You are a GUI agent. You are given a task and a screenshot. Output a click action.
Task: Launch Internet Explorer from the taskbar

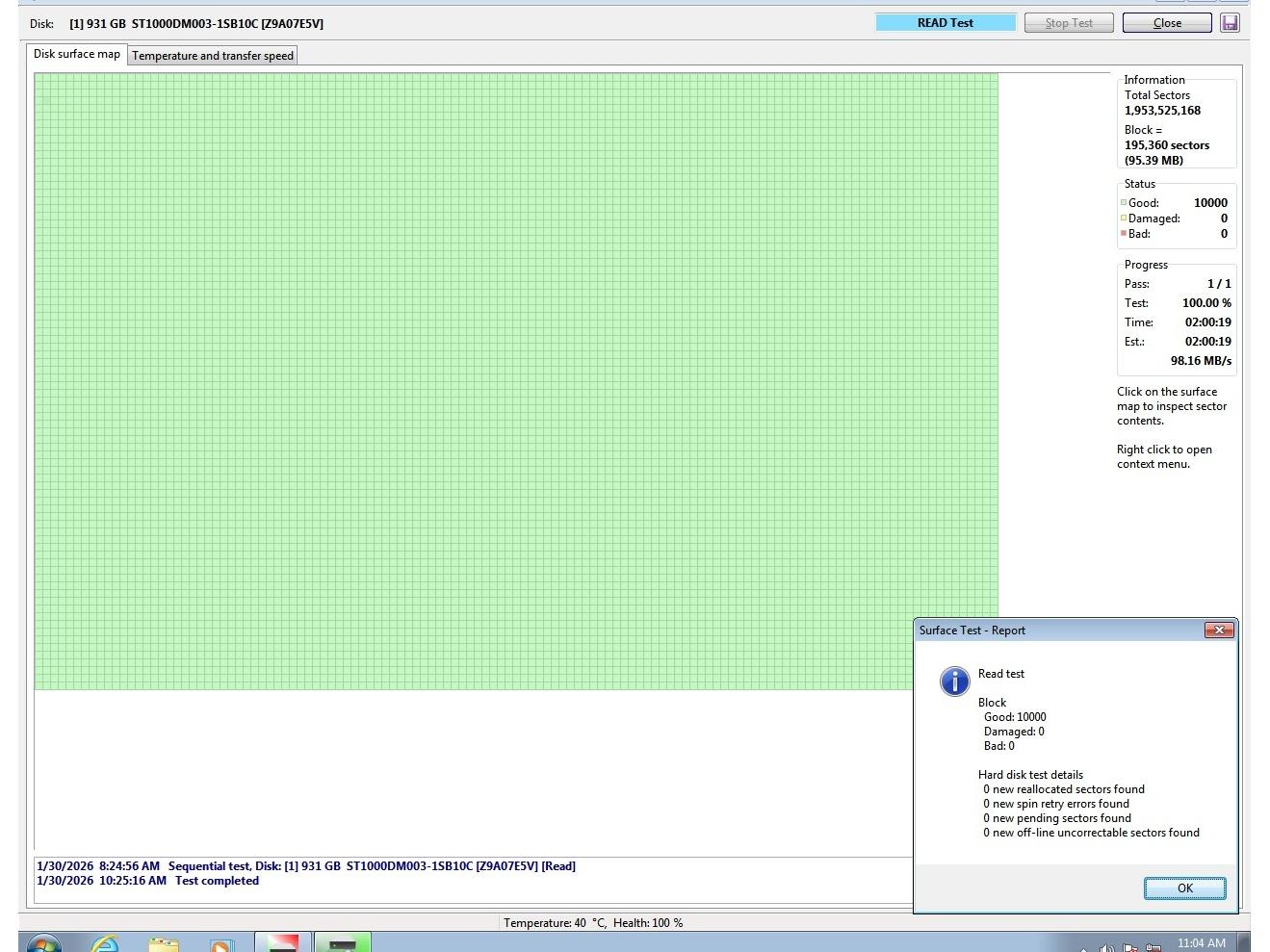pos(105,944)
